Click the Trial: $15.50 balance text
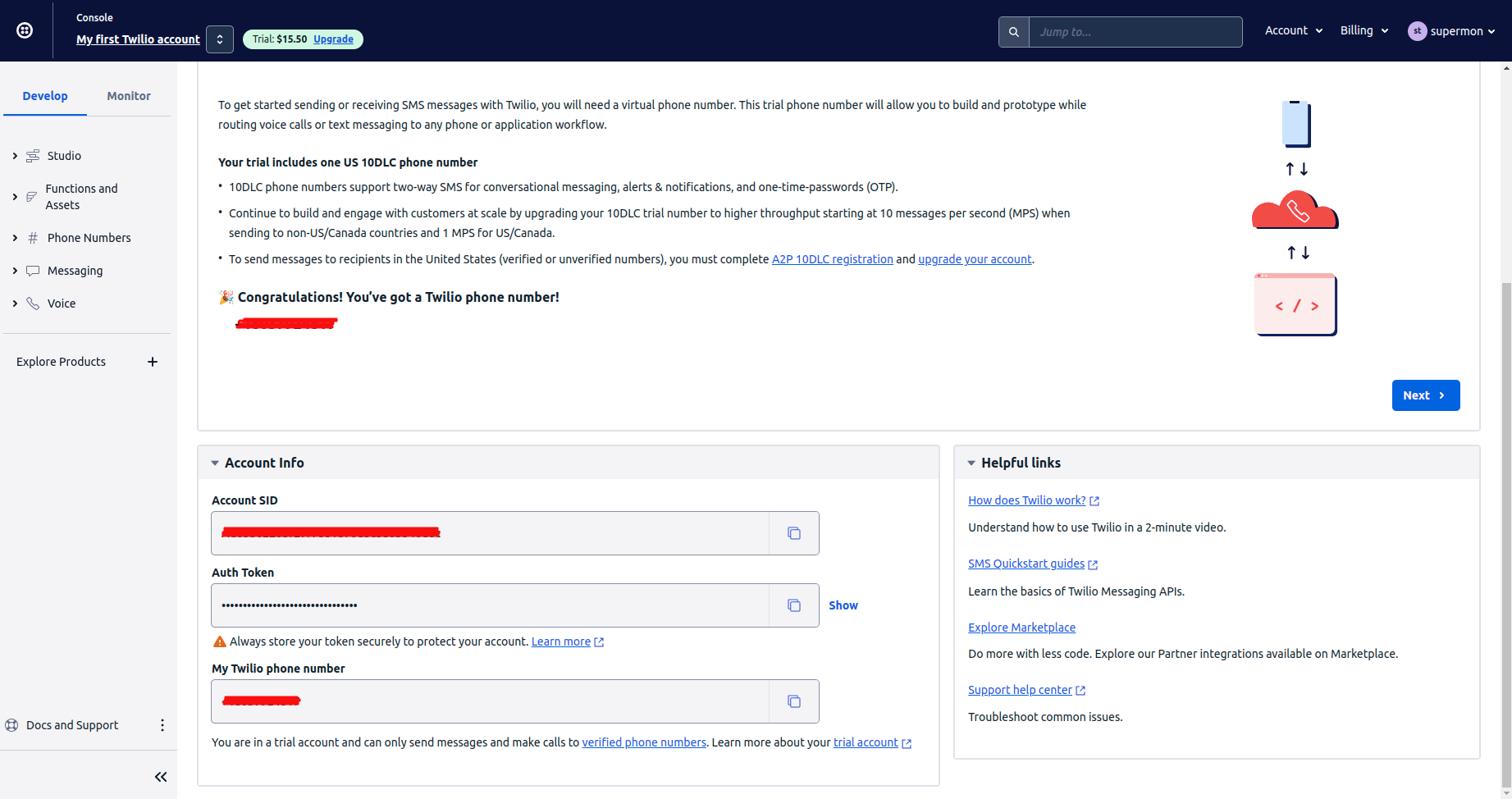 click(280, 39)
